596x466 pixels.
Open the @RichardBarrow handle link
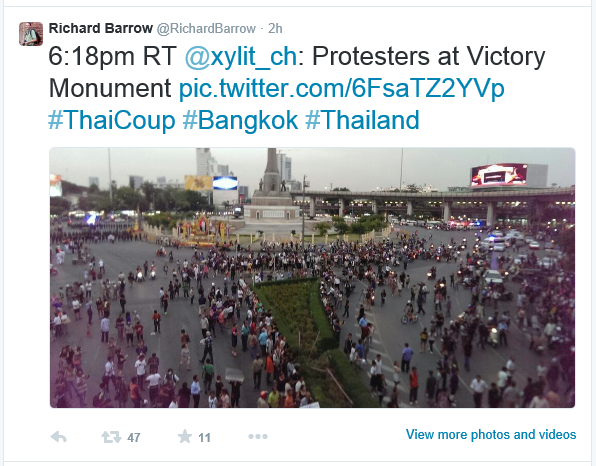[x=206, y=29]
